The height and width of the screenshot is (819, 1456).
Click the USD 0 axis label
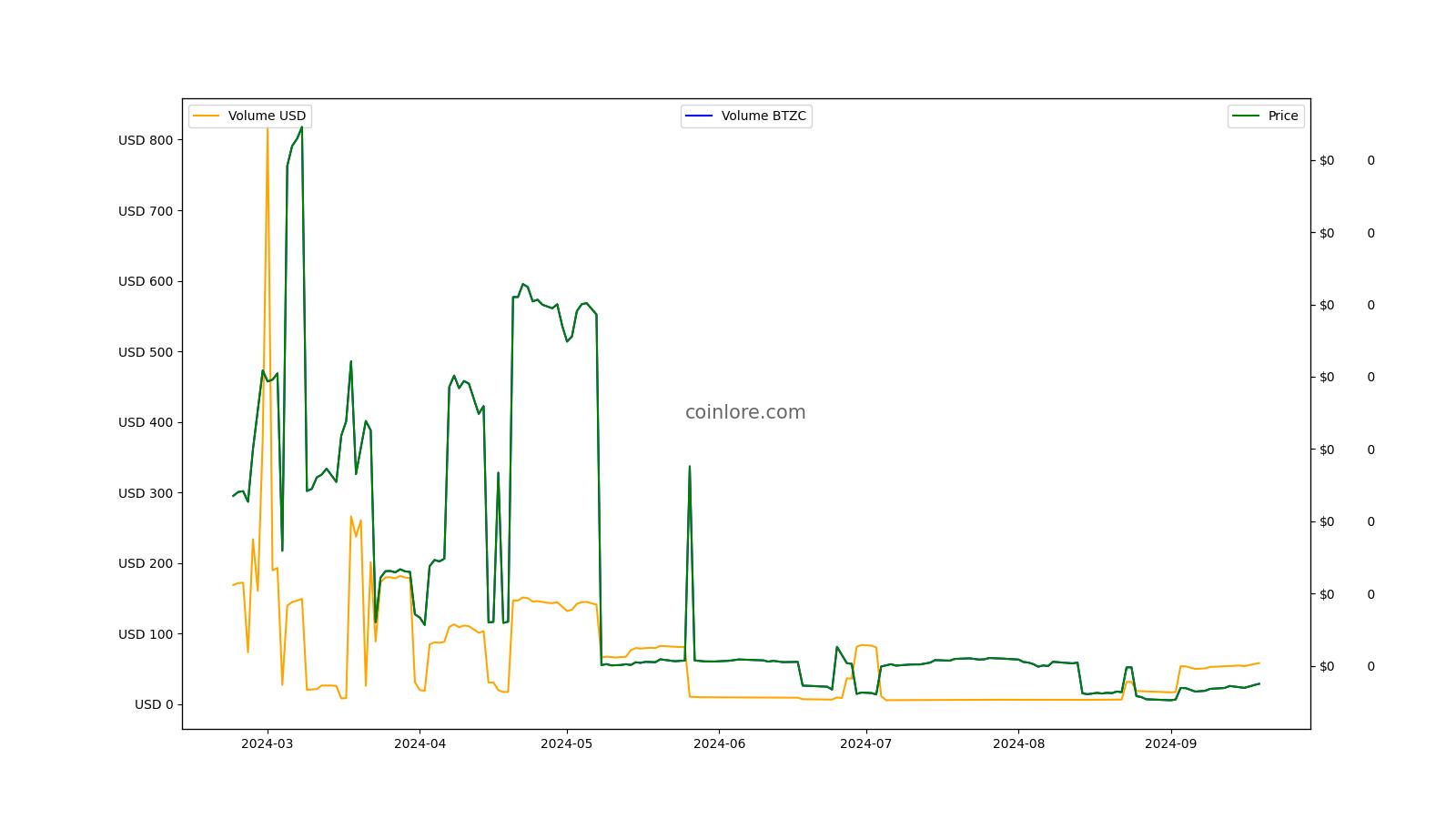(x=153, y=704)
